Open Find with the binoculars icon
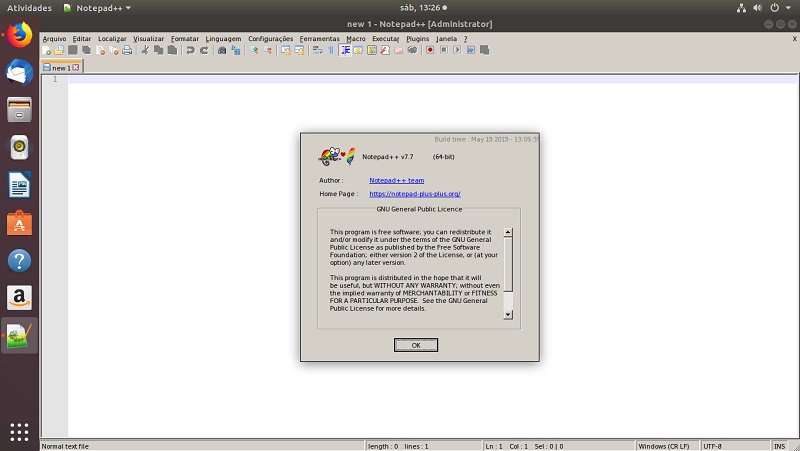Viewport: 800px width, 451px height. (222, 50)
